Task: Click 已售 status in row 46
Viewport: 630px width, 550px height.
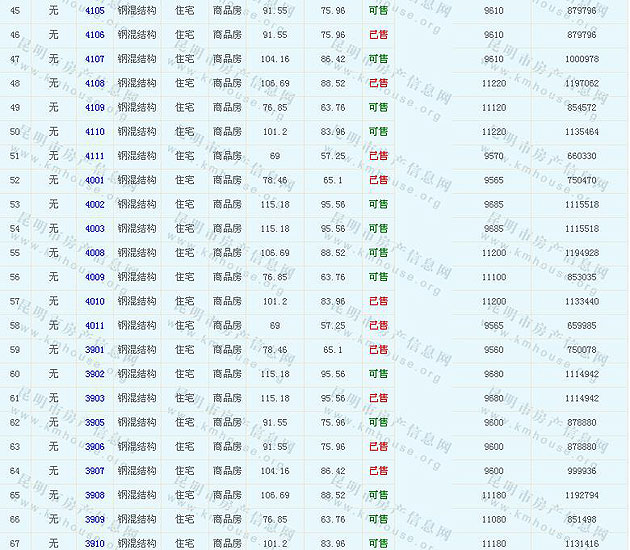Action: [378, 35]
